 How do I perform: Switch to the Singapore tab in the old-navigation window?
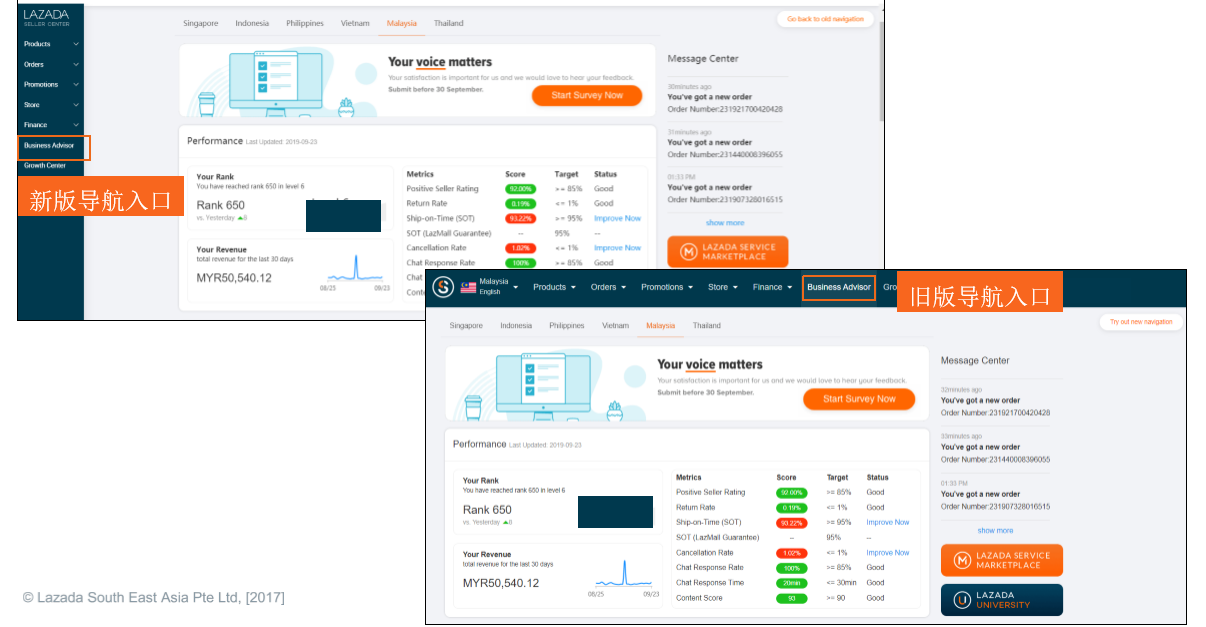coord(466,325)
